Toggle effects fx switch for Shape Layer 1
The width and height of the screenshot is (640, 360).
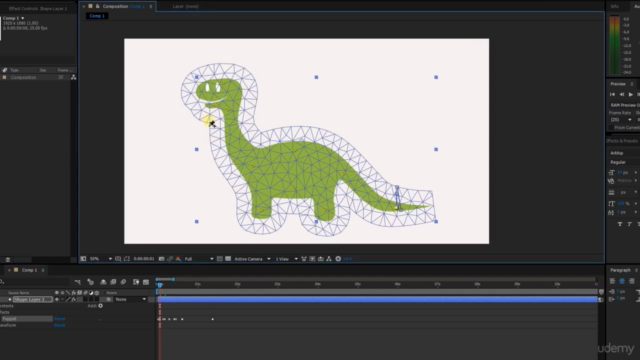[74, 299]
